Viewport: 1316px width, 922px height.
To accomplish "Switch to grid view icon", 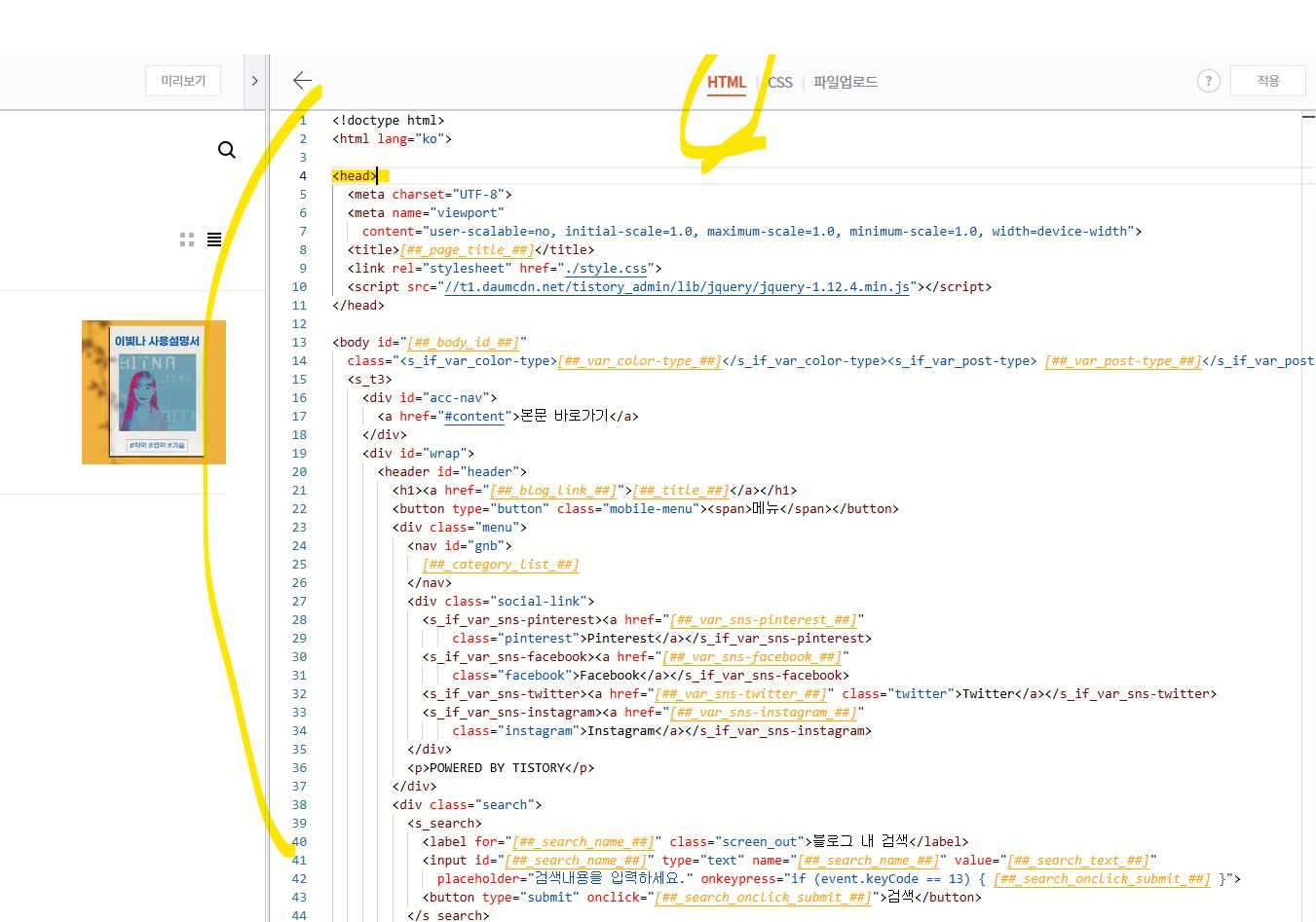I will click(x=187, y=240).
